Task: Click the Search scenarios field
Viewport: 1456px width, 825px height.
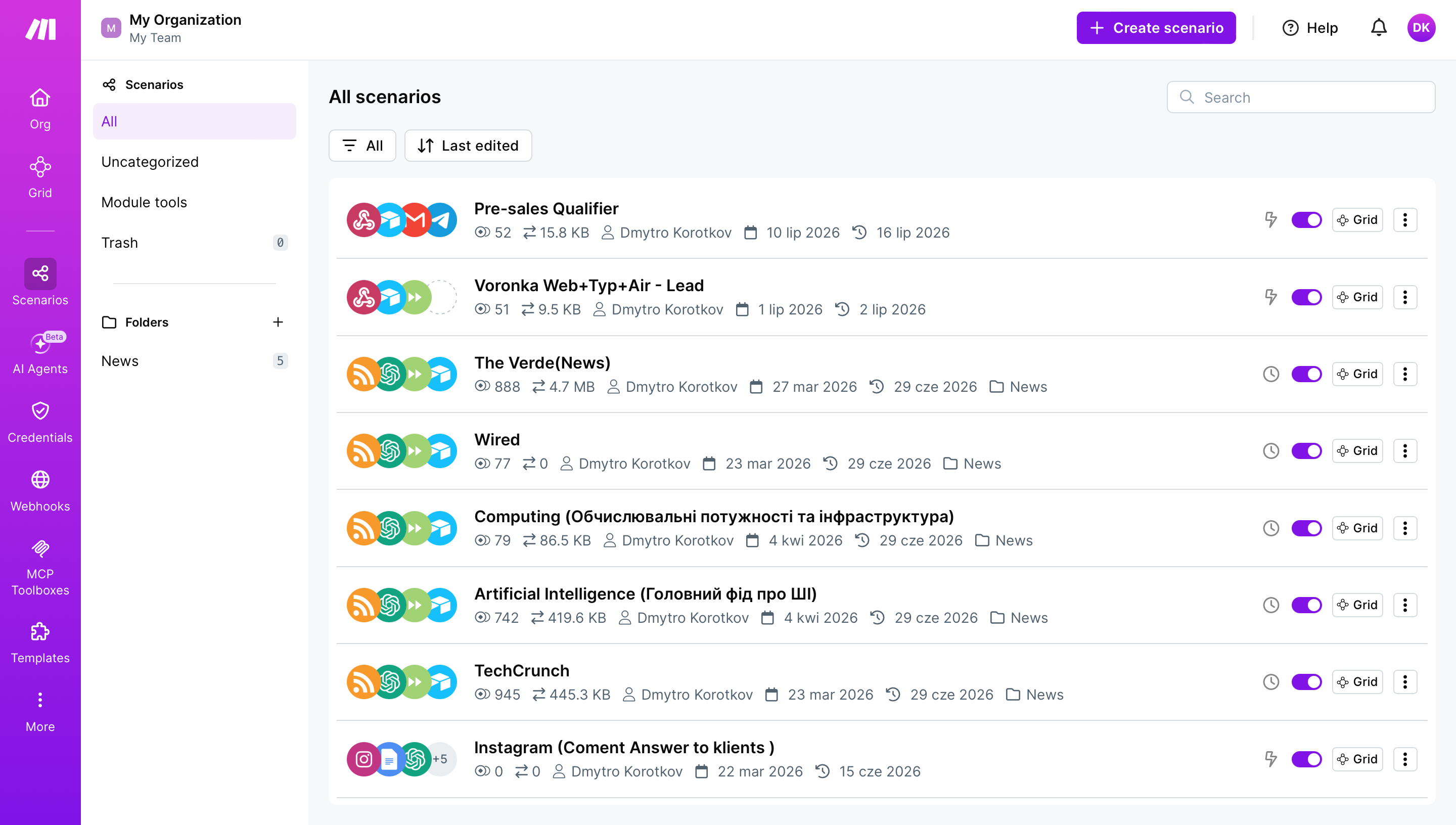Action: coord(1301,98)
